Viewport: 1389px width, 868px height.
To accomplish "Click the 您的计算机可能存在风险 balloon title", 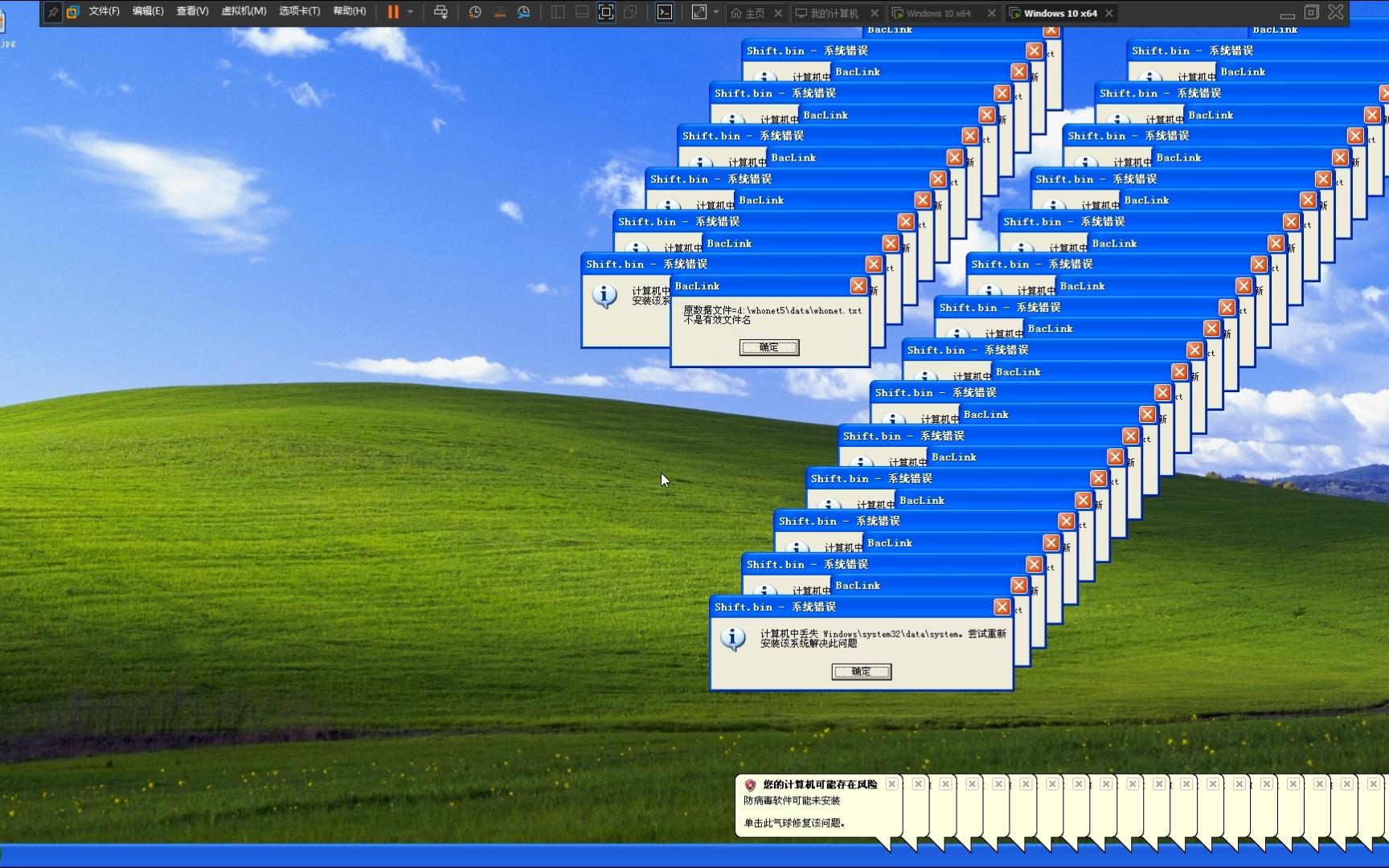I will (821, 784).
